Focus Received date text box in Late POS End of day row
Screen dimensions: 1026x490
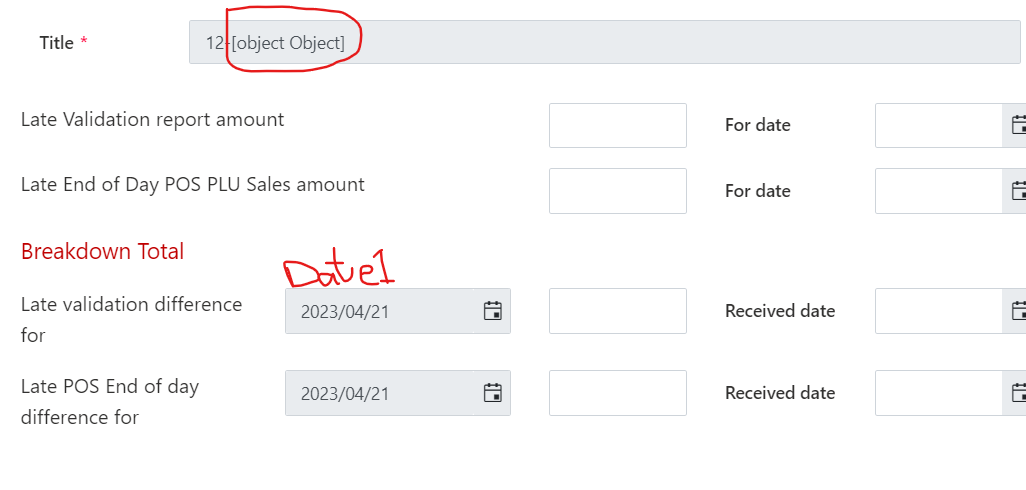(938, 393)
